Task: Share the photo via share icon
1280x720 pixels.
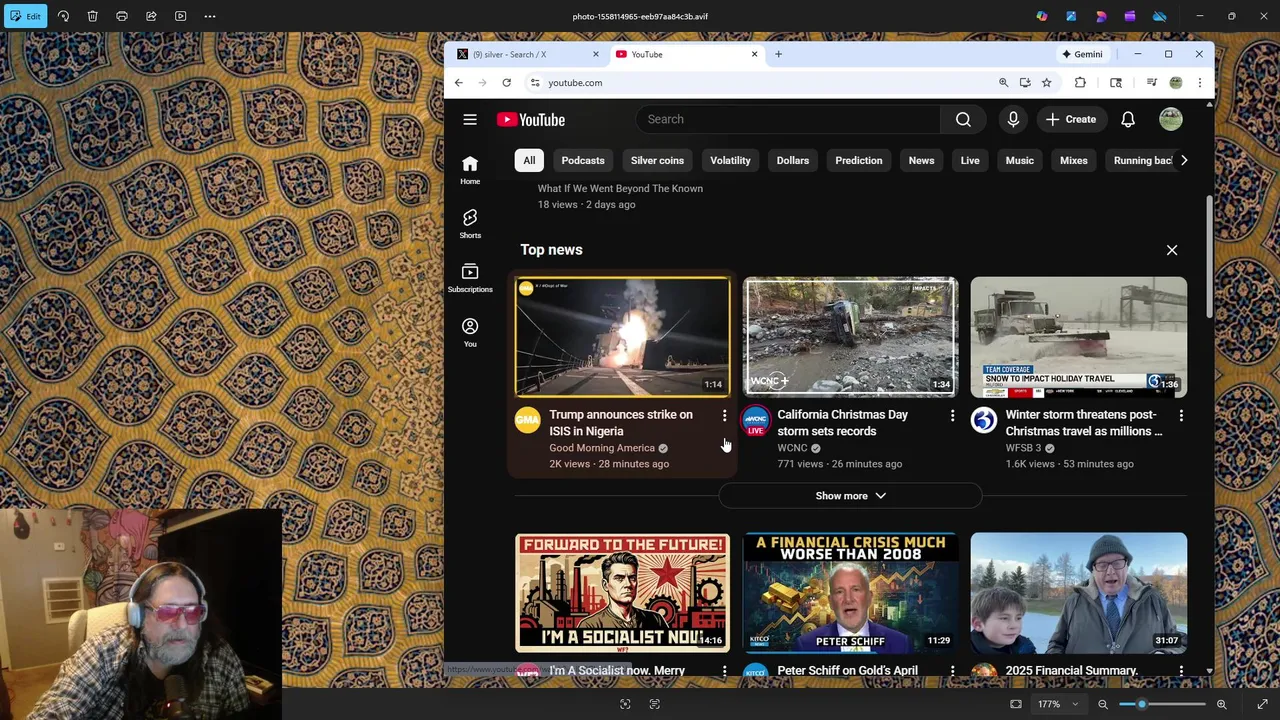Action: click(x=151, y=16)
